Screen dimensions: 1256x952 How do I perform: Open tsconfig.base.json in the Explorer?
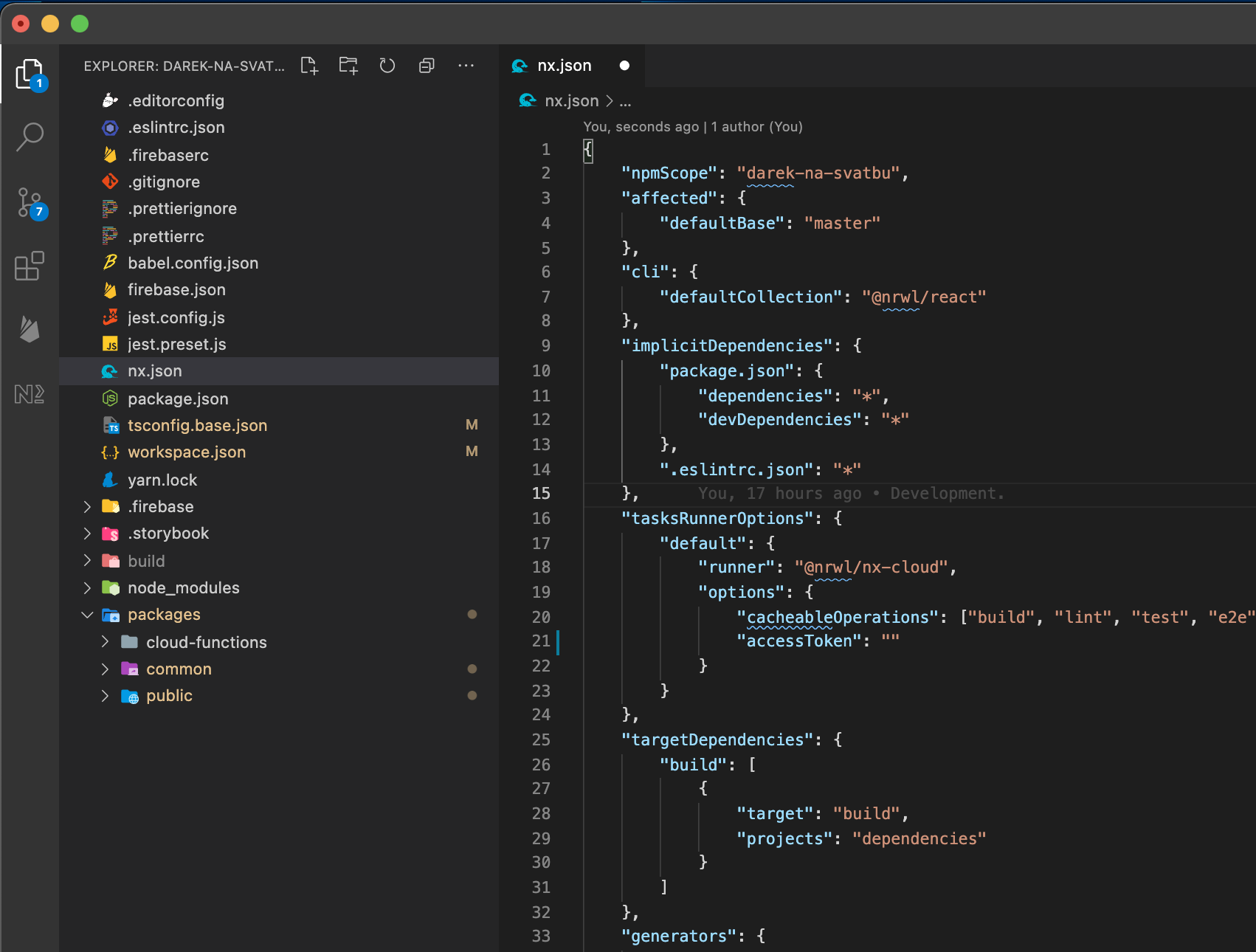(x=197, y=426)
